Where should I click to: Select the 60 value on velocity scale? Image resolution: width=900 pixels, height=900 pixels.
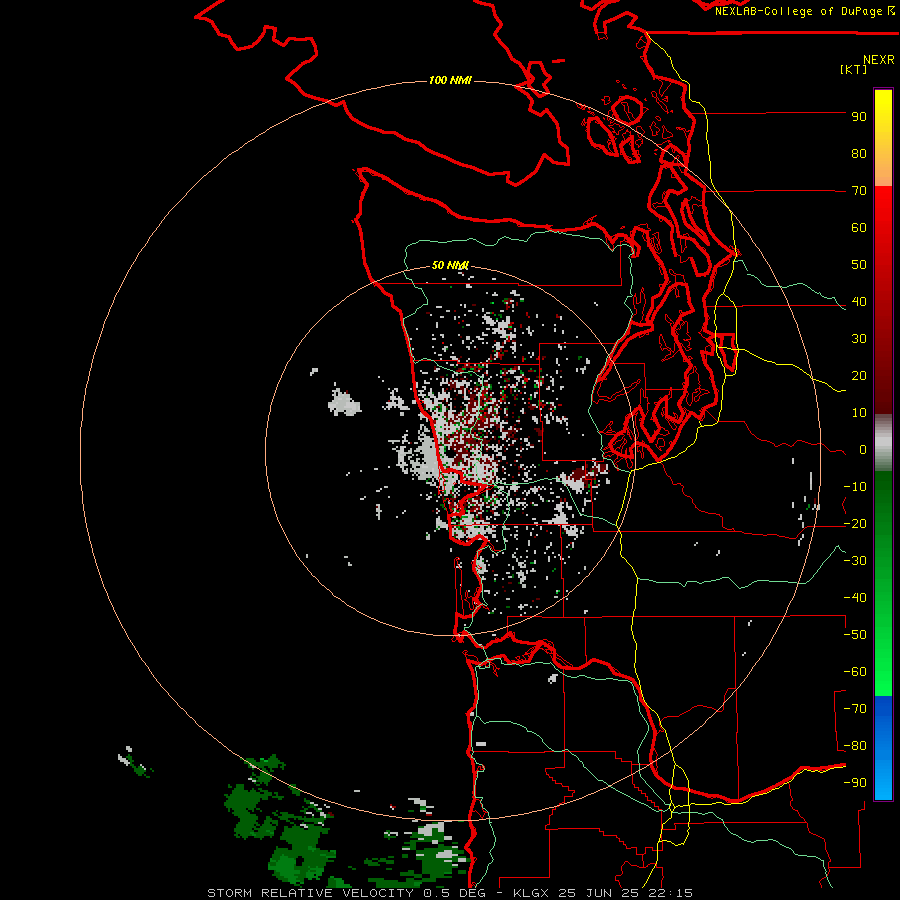pos(859,228)
